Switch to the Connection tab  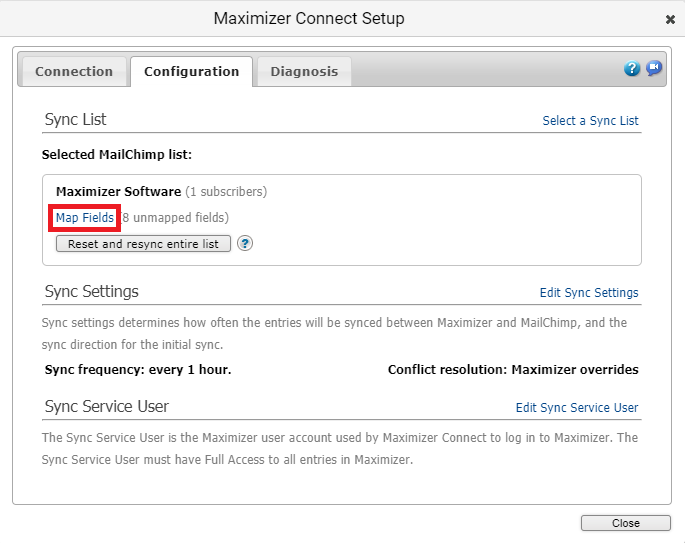(x=74, y=71)
